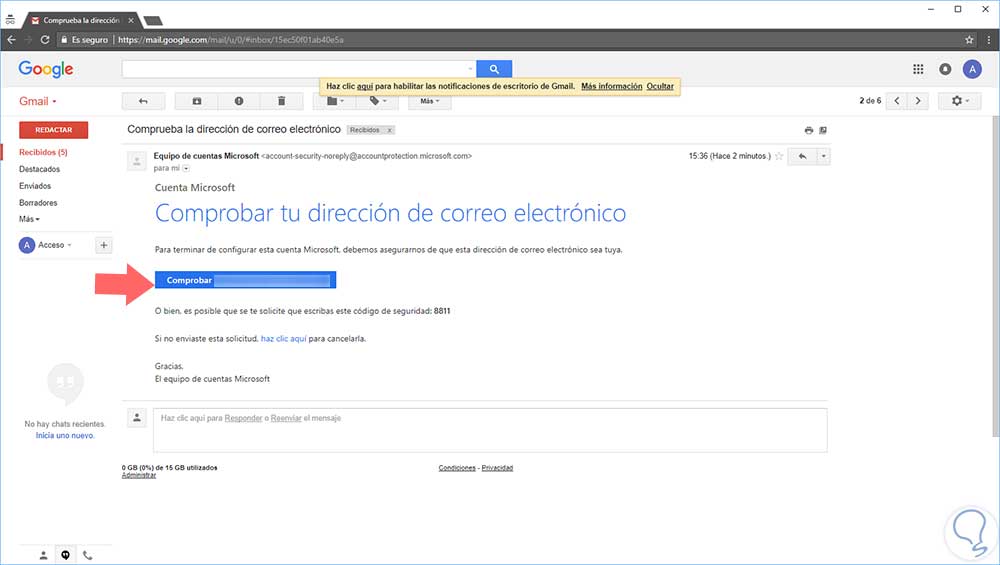Open the Condiciones link
Image resolution: width=1000 pixels, height=565 pixels.
pos(457,468)
